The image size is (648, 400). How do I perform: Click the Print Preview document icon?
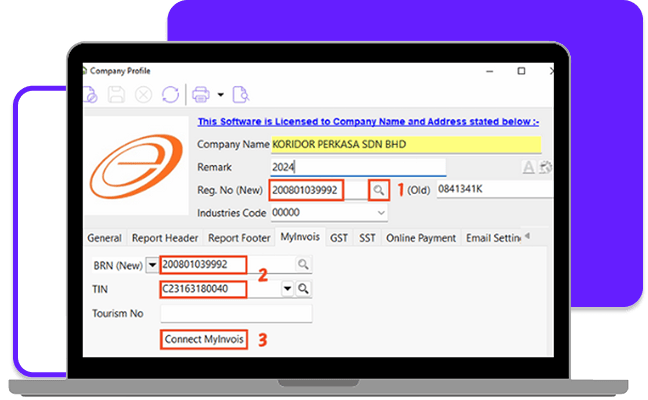point(241,95)
